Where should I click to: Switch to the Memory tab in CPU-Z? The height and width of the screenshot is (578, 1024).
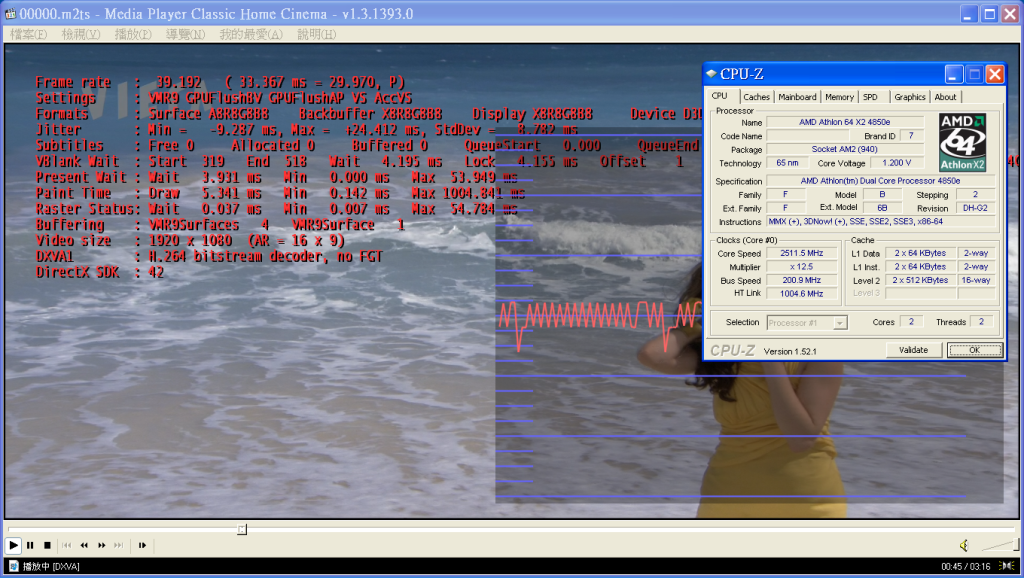(839, 97)
